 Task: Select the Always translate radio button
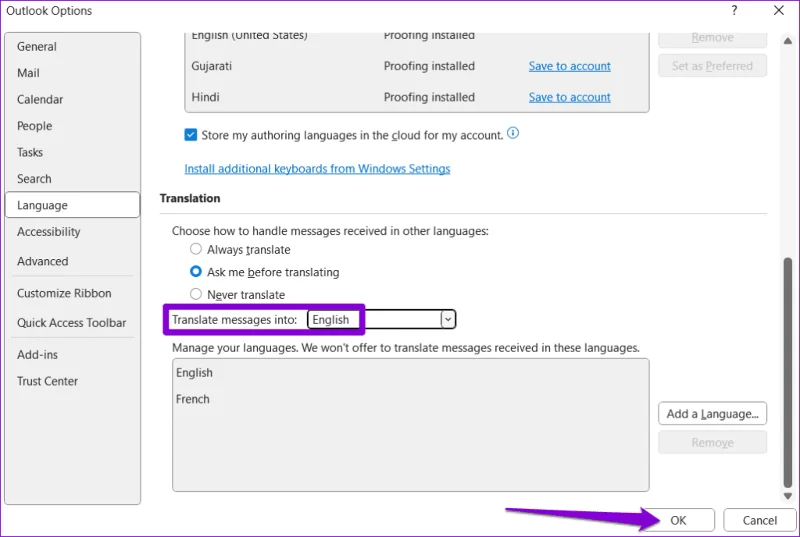pyautogui.click(x=196, y=249)
